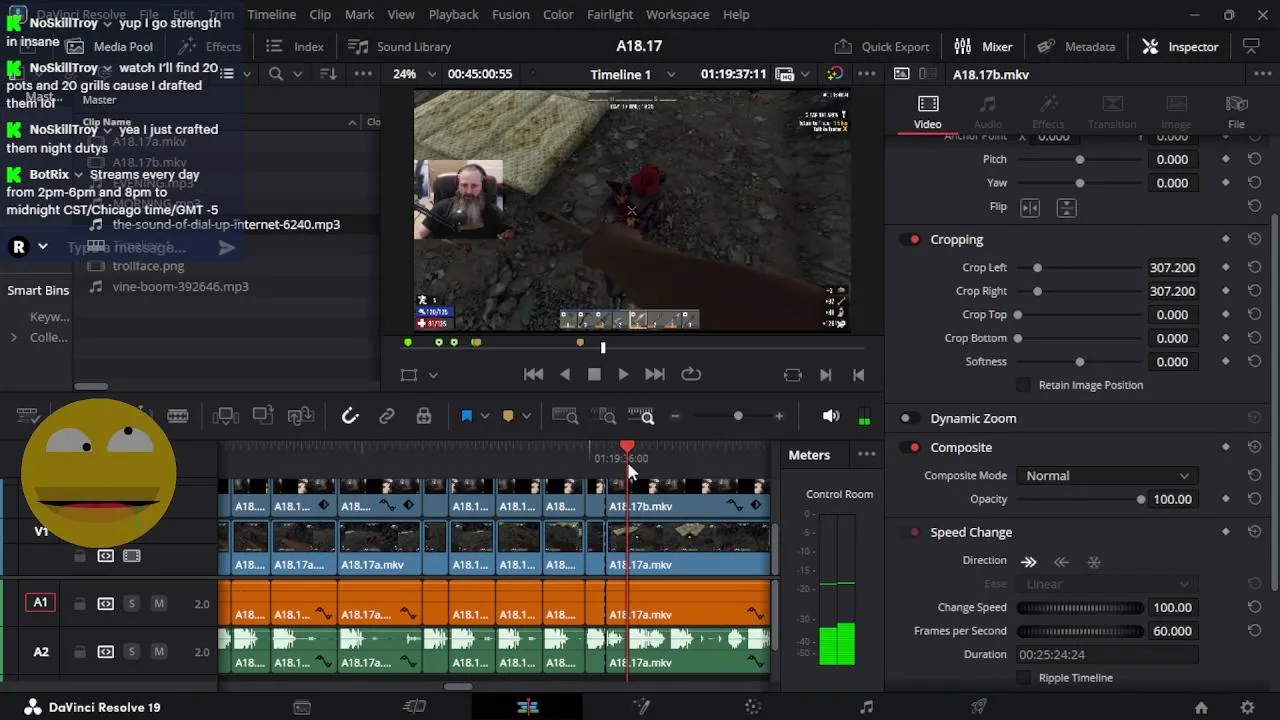Screen dimensions: 1280x720
Task: Check Retain Image Position
Action: (1023, 385)
